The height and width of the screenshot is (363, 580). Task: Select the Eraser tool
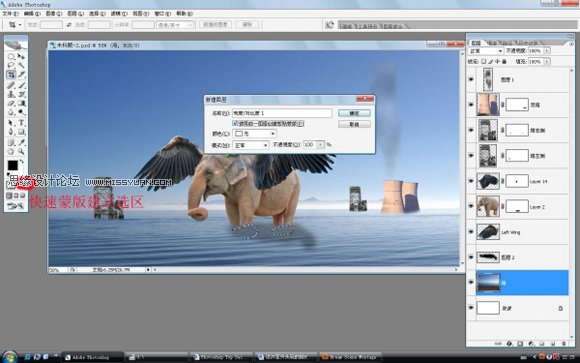(x=11, y=103)
